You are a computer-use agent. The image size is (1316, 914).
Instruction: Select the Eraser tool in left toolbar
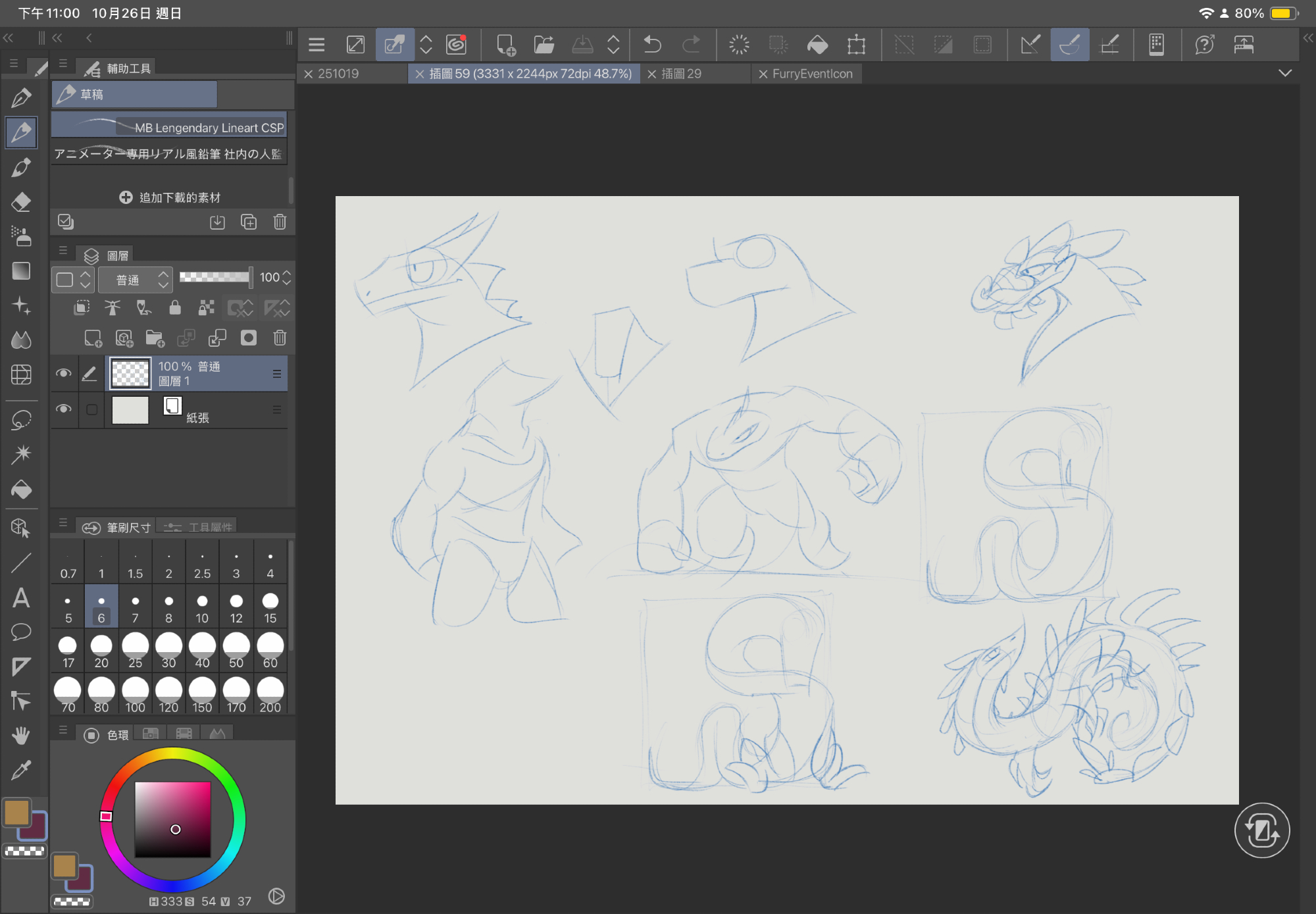click(x=21, y=202)
